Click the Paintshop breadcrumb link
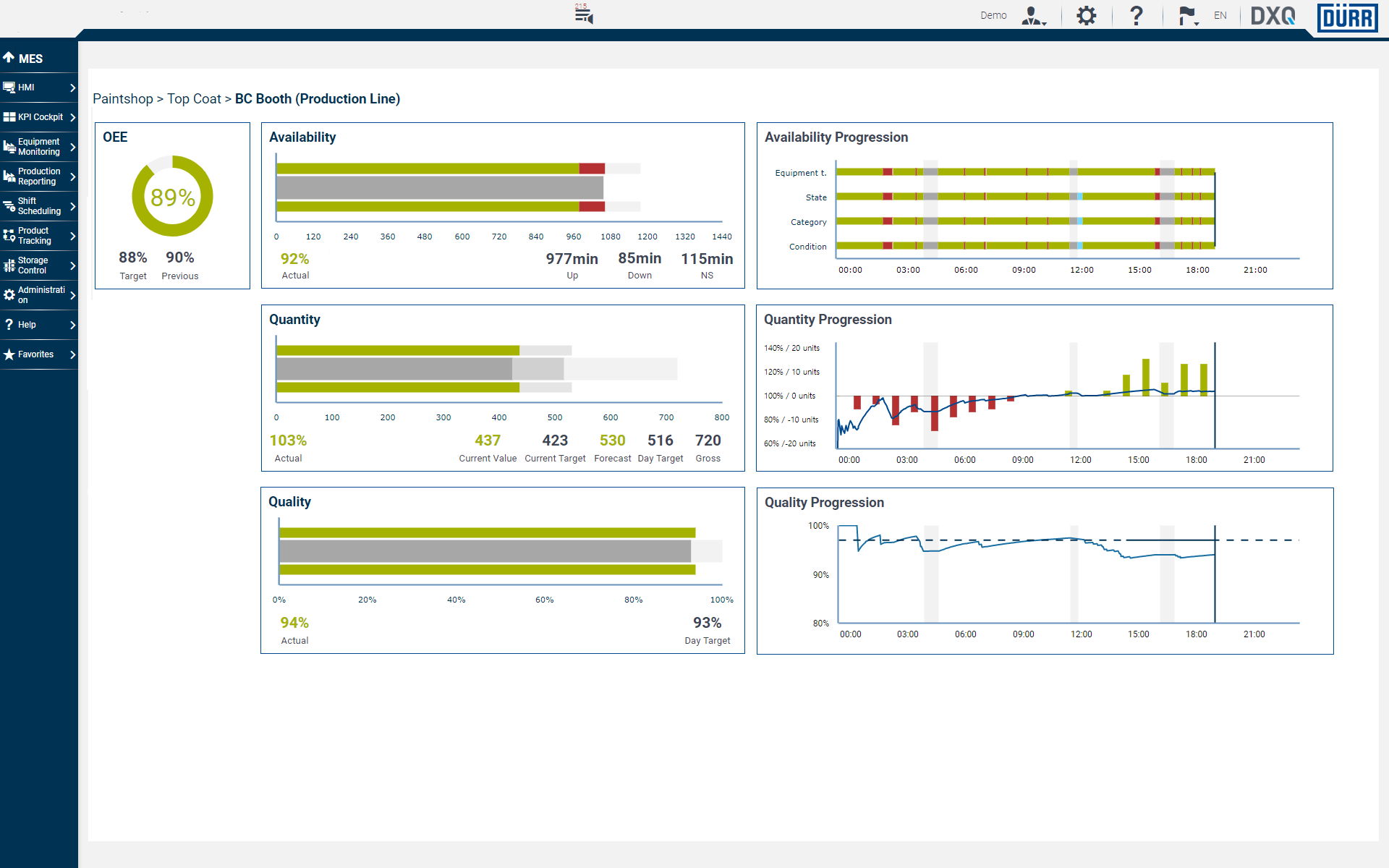The height and width of the screenshot is (868, 1389). point(123,99)
